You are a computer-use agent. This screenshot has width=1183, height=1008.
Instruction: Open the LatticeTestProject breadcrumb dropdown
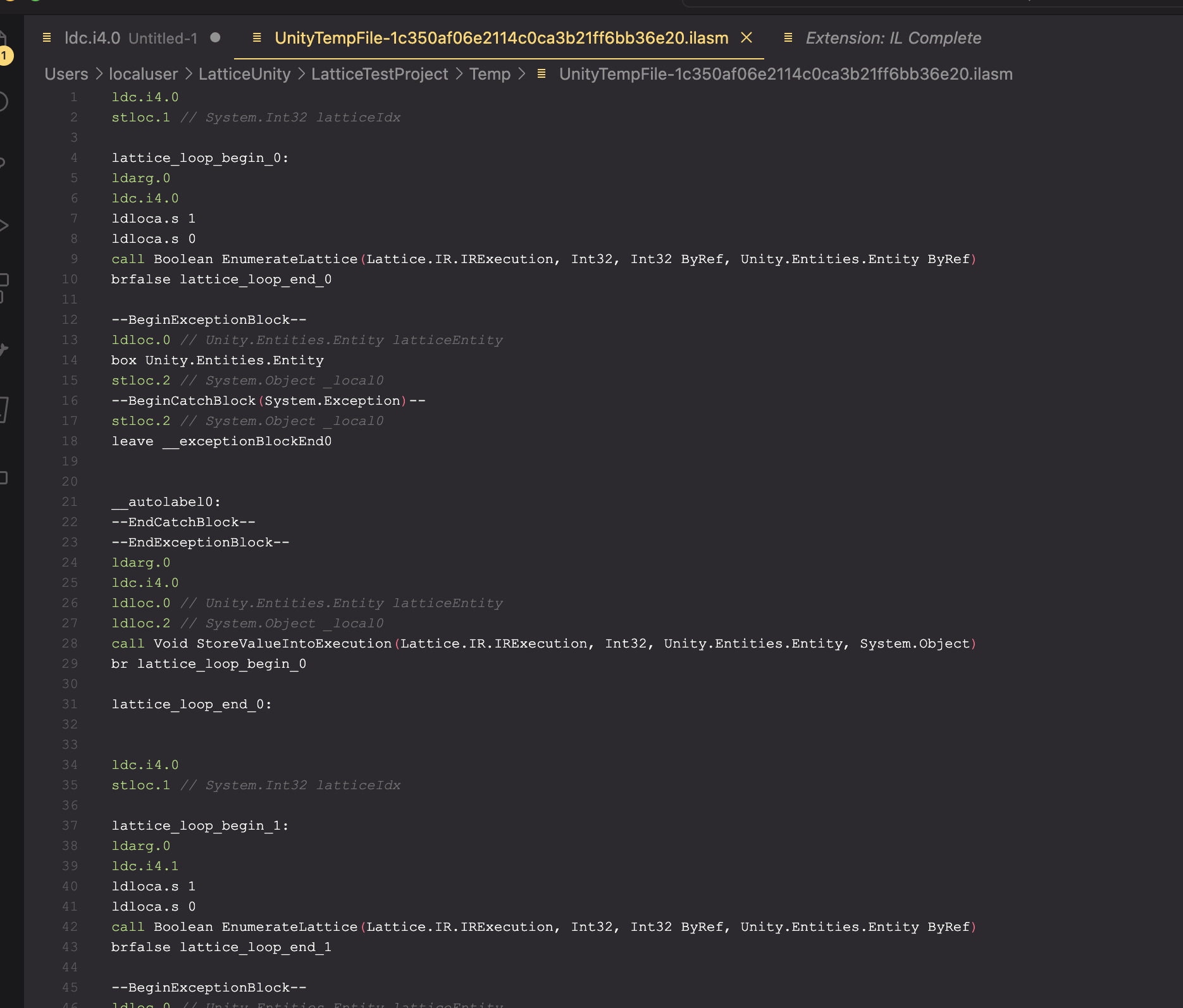pyautogui.click(x=380, y=74)
